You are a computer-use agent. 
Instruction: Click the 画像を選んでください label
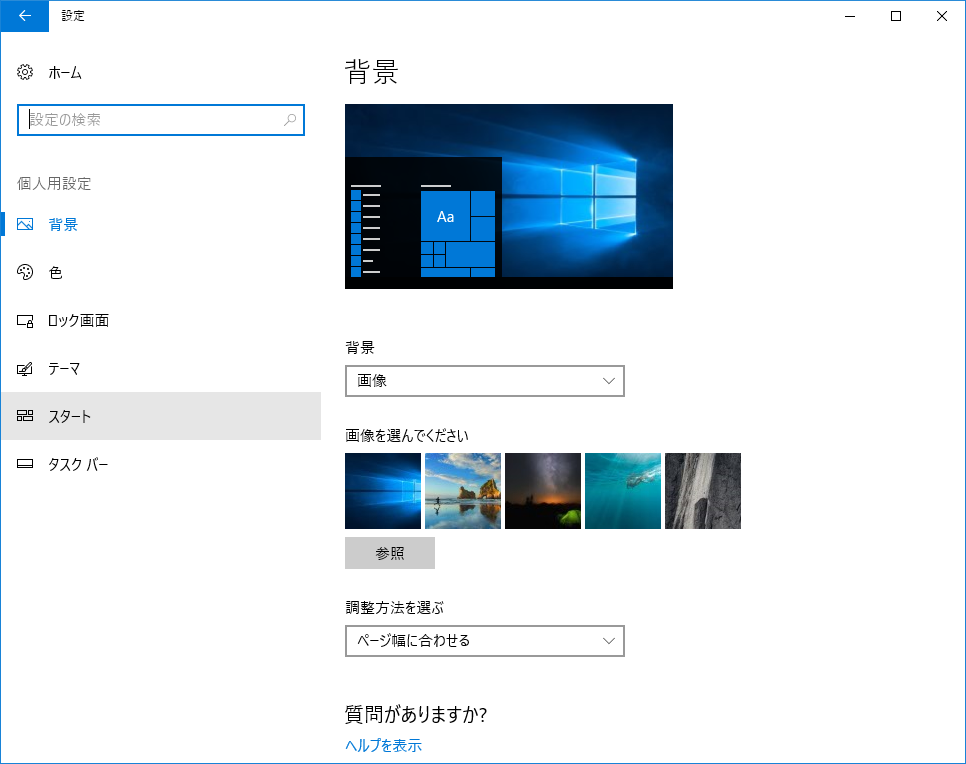[407, 436]
